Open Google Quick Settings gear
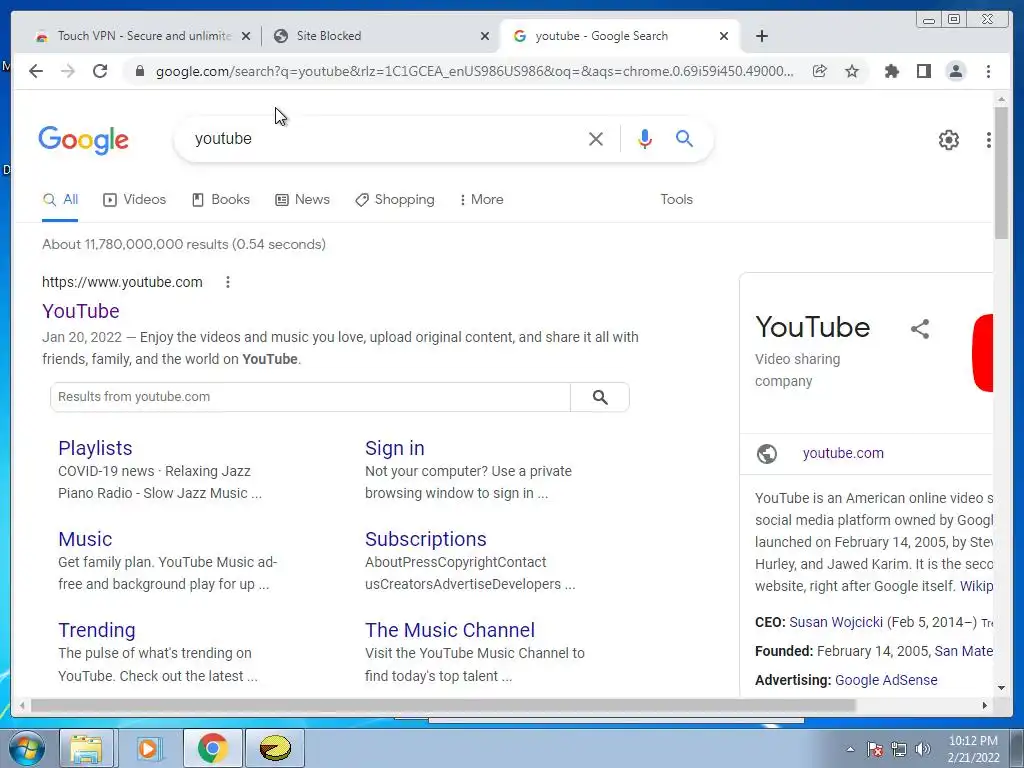This screenshot has width=1024, height=768. pyautogui.click(x=948, y=140)
